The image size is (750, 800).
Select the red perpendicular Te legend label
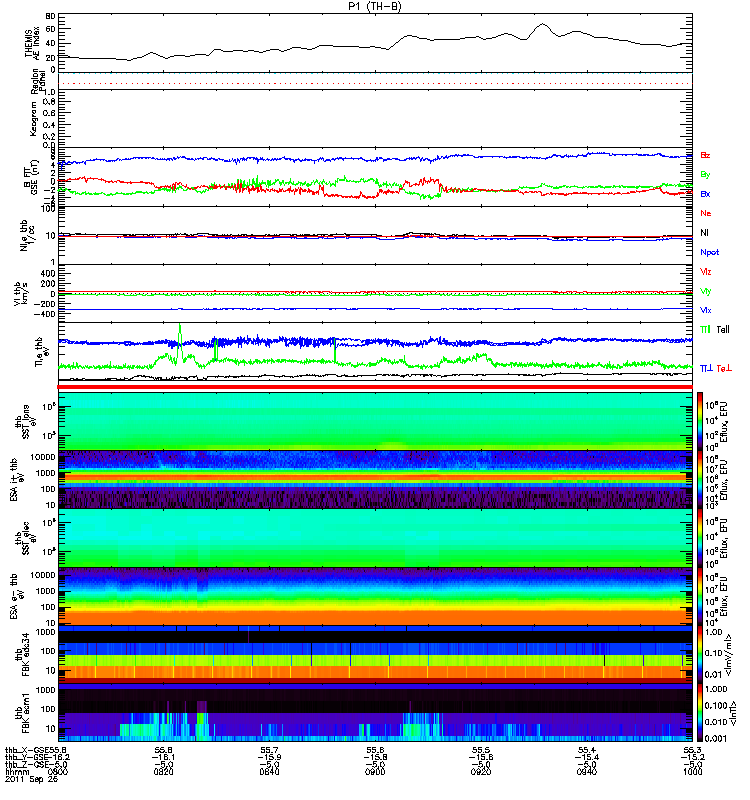[x=724, y=368]
